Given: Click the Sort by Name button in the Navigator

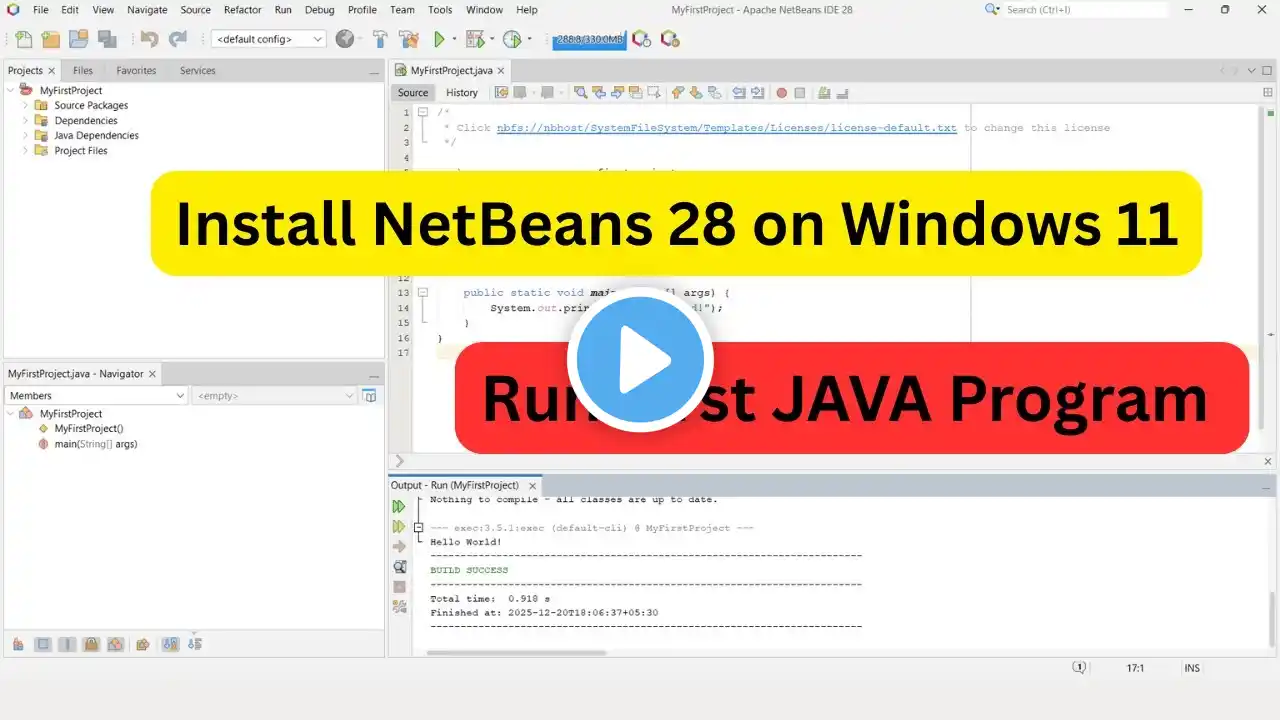Looking at the screenshot, I should click(170, 644).
